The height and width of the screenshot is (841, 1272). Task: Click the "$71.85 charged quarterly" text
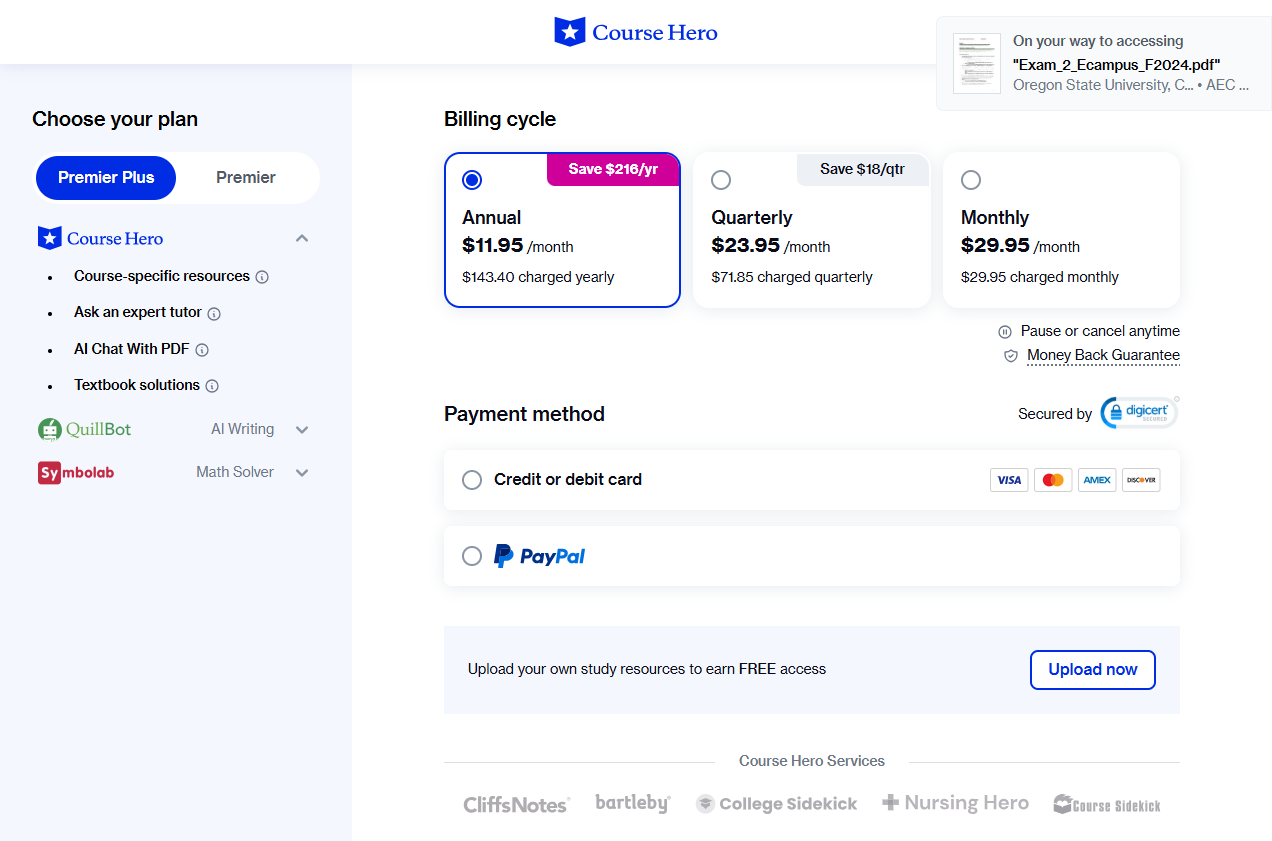[792, 277]
